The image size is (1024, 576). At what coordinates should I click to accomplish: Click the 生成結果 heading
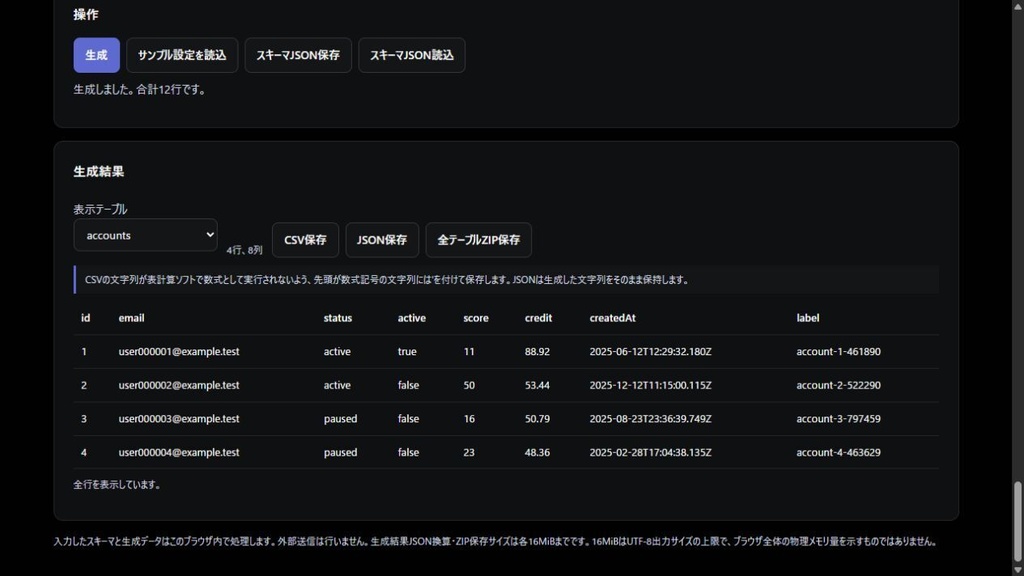[99, 172]
